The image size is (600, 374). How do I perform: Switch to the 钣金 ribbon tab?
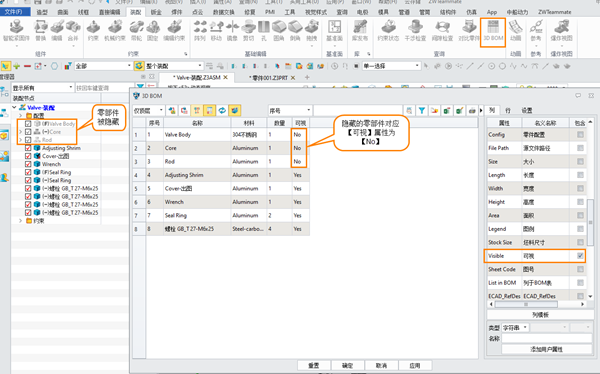click(x=156, y=12)
